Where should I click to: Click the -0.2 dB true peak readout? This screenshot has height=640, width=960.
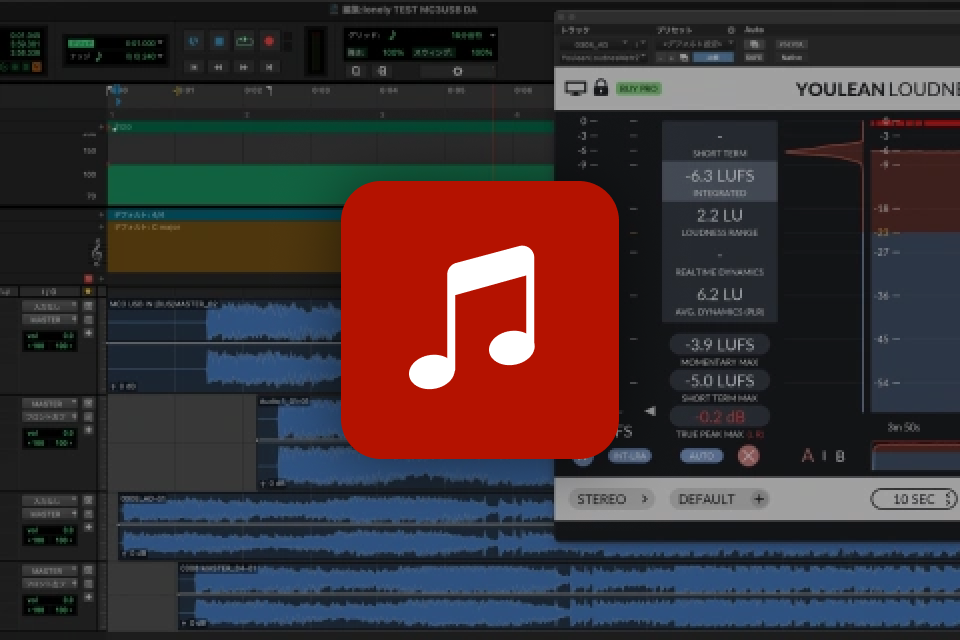(x=720, y=417)
